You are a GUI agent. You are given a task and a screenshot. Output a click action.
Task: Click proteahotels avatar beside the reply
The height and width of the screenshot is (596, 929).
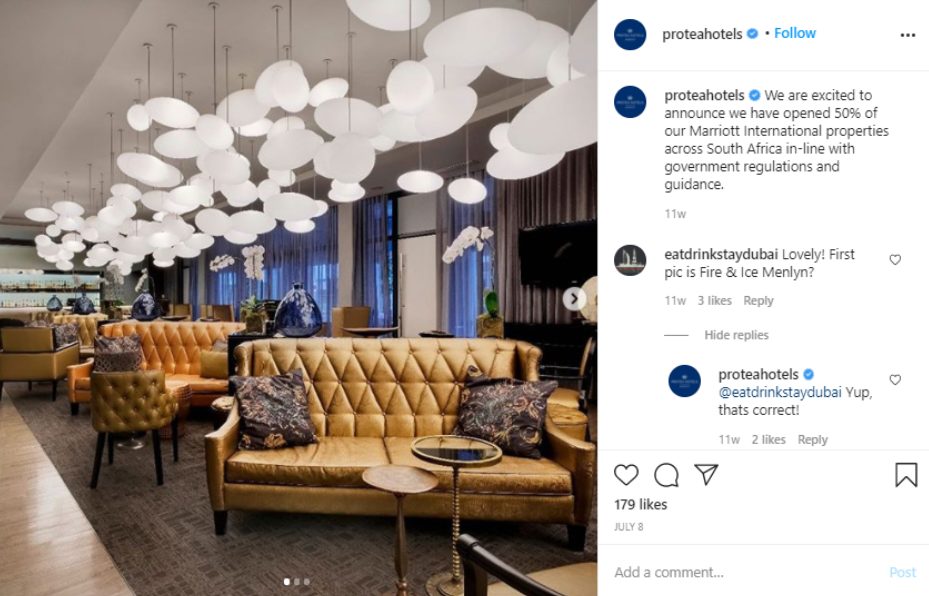[x=684, y=380]
